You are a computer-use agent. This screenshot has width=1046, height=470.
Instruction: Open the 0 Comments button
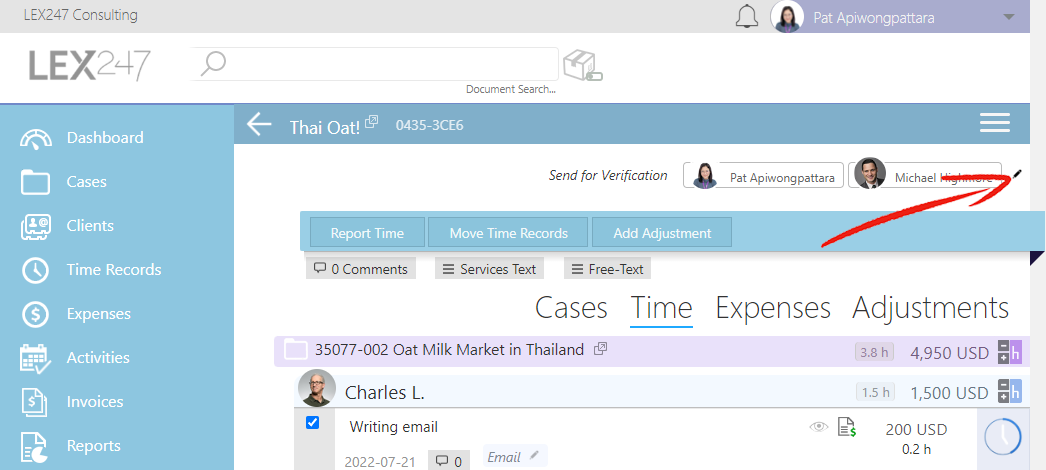(361, 269)
